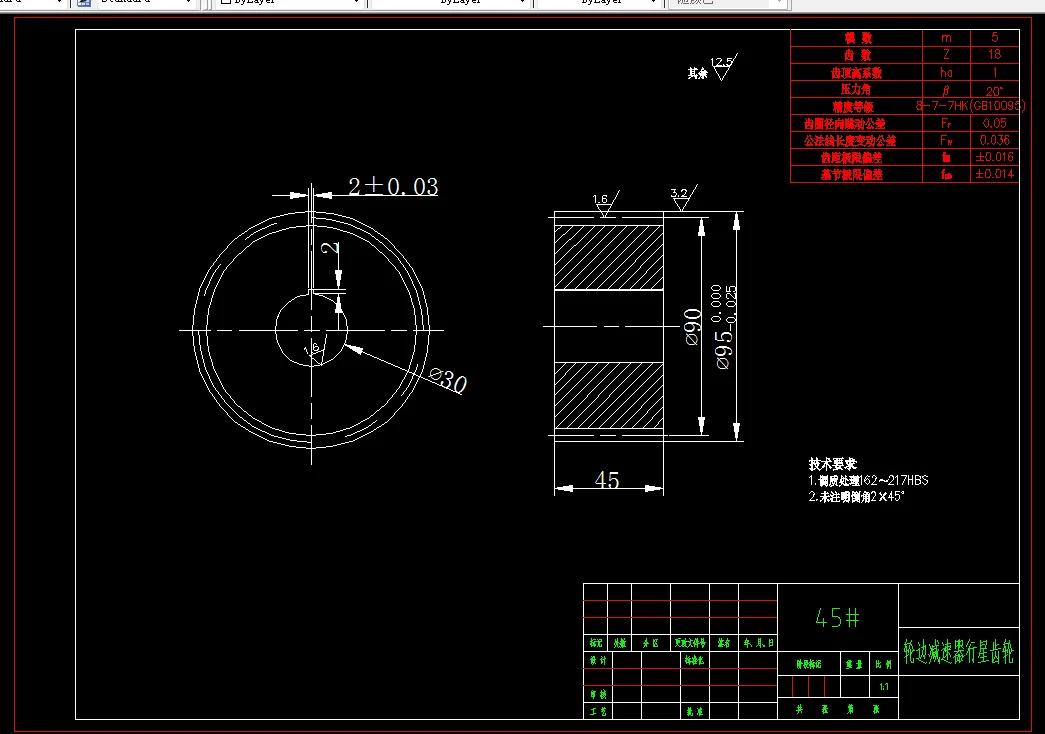Select the 更改文件号 label in title block
The width and height of the screenshot is (1045, 734).
click(x=690, y=643)
